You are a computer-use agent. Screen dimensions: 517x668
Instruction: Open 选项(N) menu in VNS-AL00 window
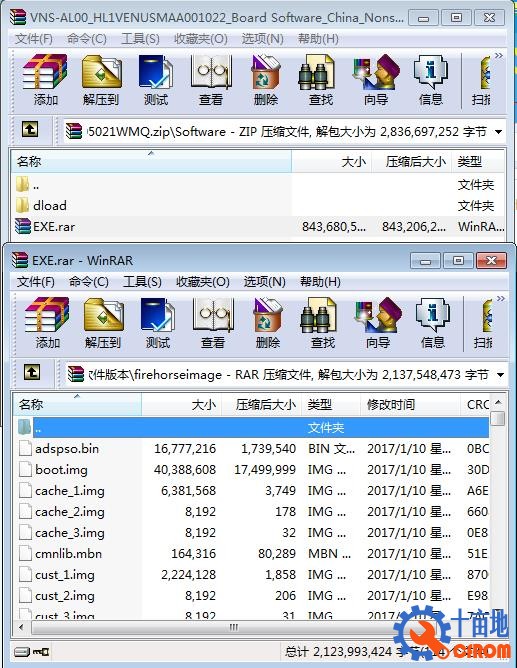coord(262,39)
